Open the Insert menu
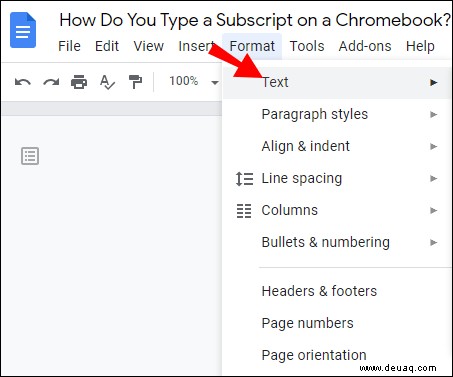Image resolution: width=453 pixels, height=377 pixels. click(x=196, y=46)
